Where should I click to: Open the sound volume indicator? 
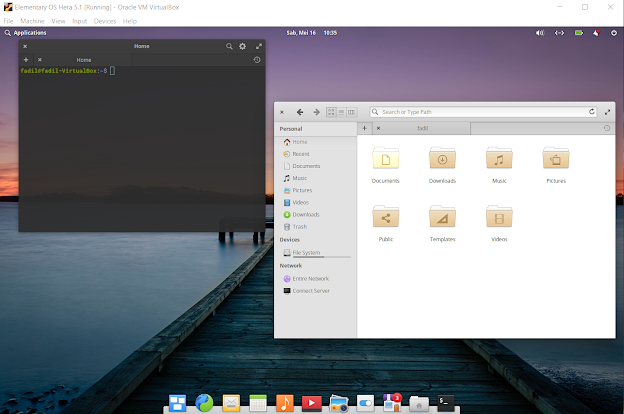[540, 33]
